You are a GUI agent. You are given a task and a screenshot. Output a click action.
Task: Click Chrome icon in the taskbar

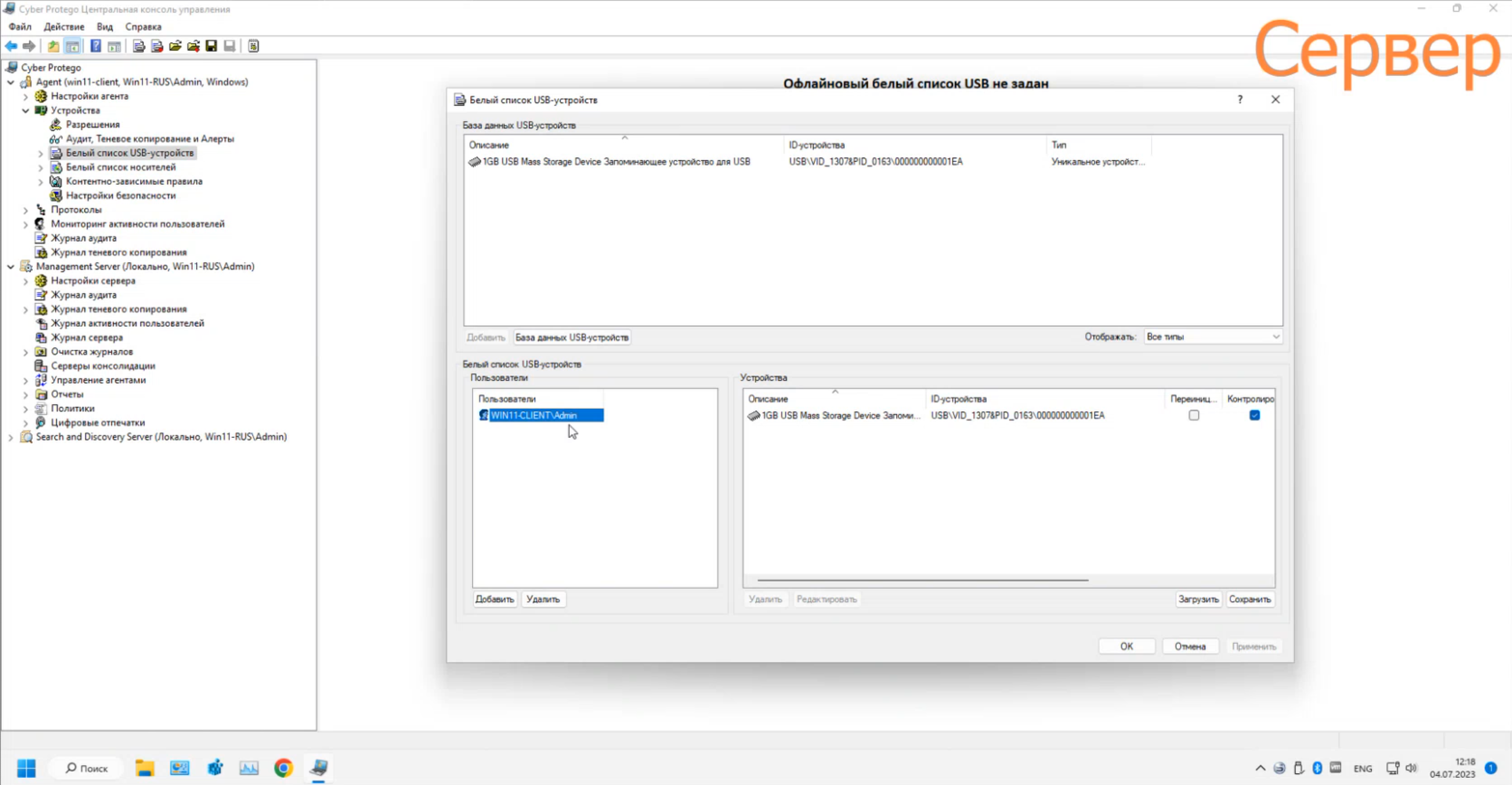(283, 768)
